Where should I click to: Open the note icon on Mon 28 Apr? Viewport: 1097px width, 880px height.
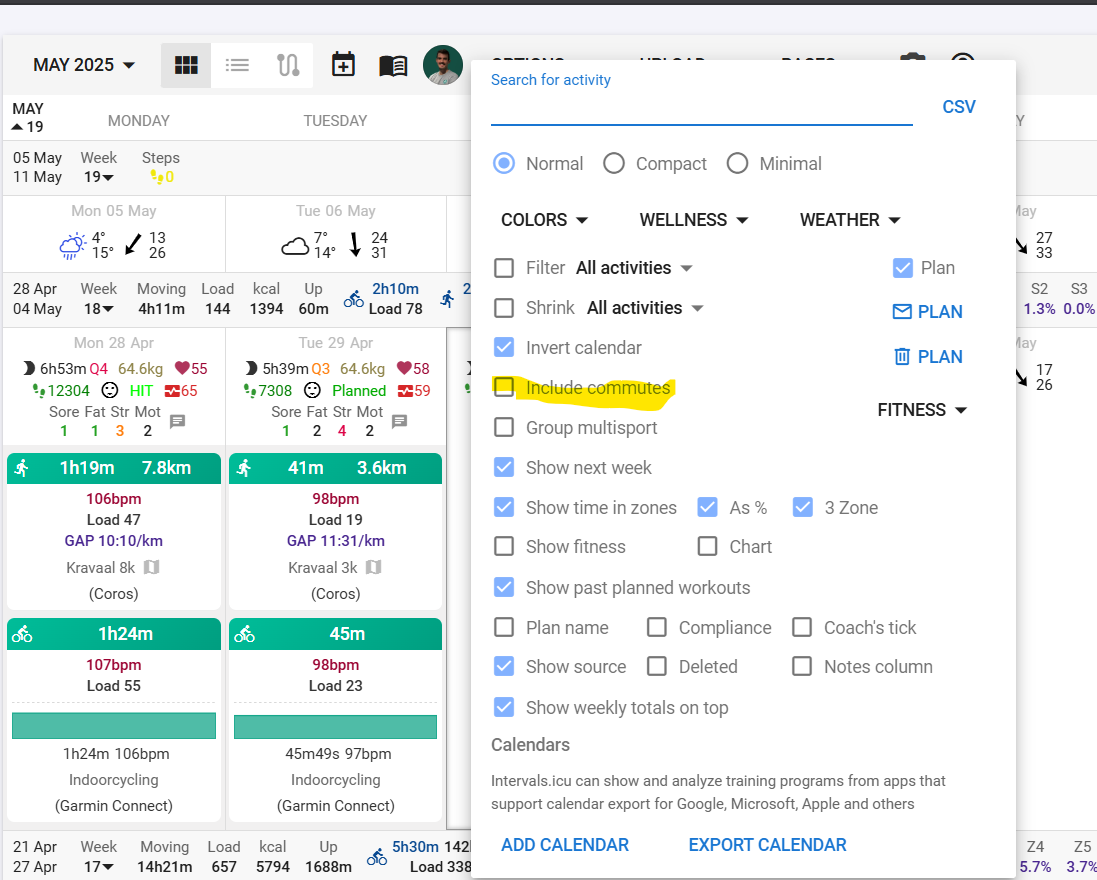pos(178,421)
